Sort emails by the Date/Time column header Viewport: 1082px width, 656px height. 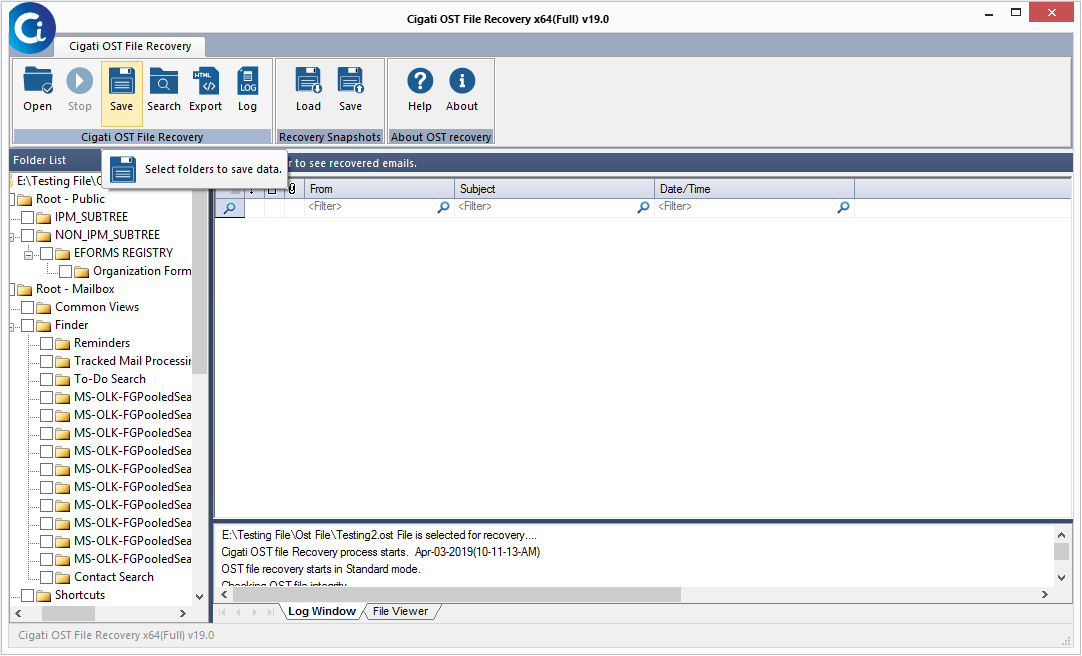(x=754, y=188)
